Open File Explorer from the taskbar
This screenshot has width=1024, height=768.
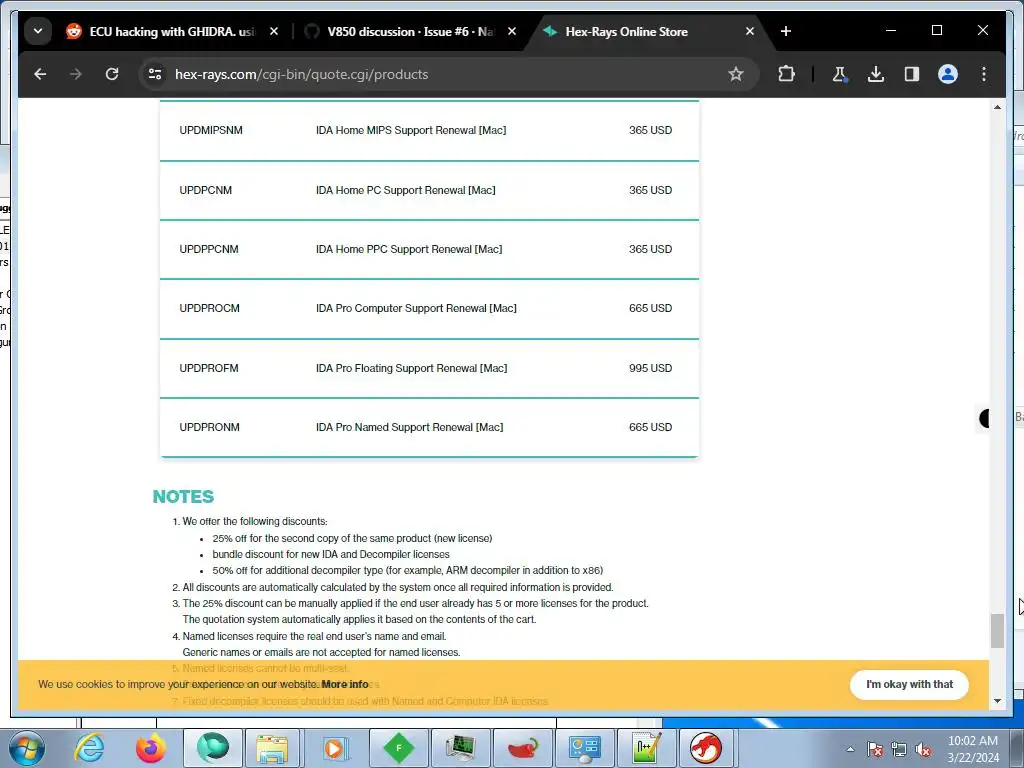point(272,748)
